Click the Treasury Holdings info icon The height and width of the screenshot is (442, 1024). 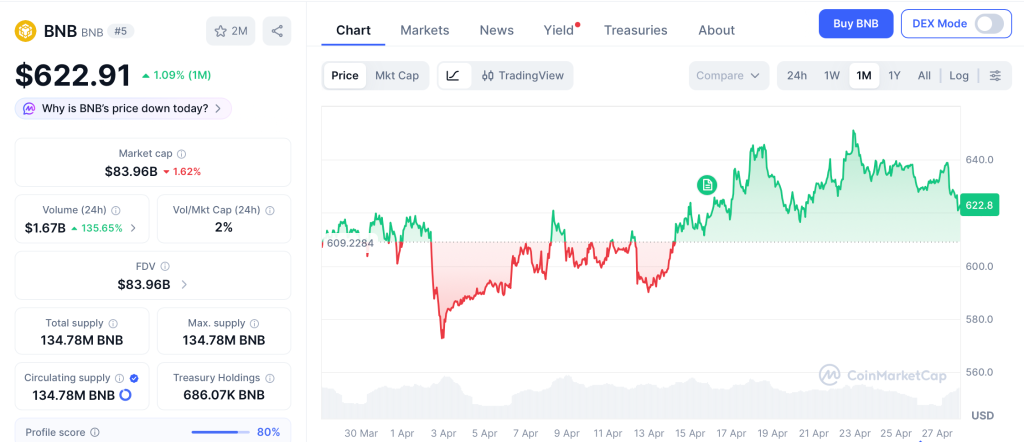[x=269, y=378]
